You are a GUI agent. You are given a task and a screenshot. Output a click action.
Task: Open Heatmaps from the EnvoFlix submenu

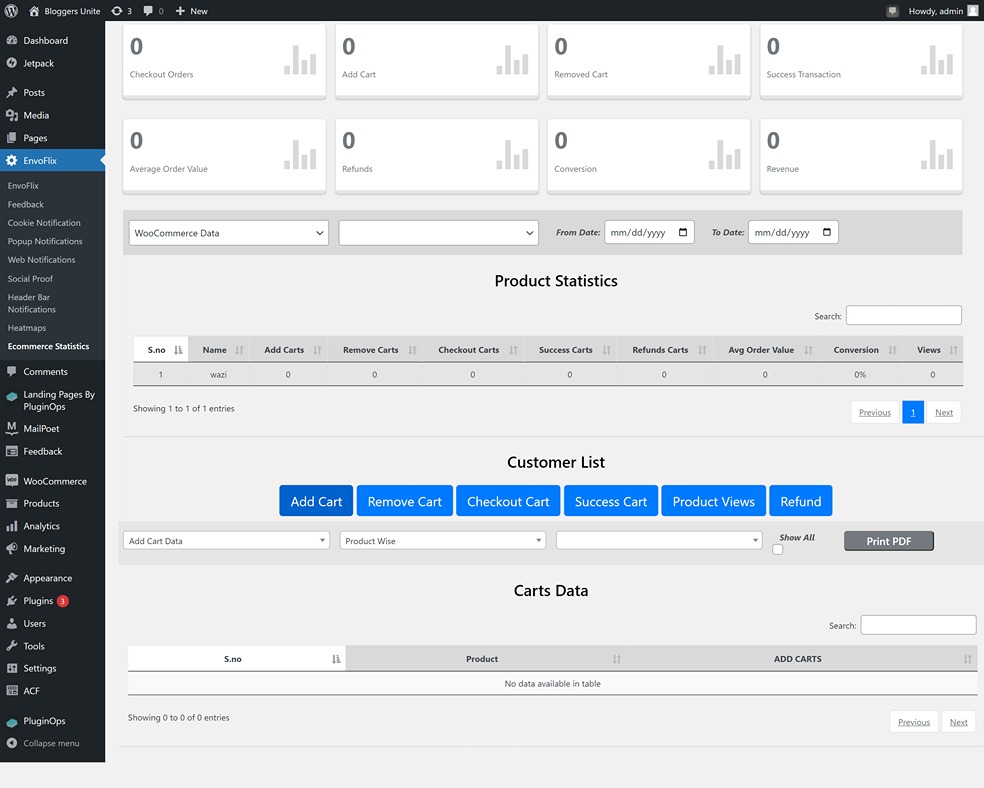tap(32, 327)
